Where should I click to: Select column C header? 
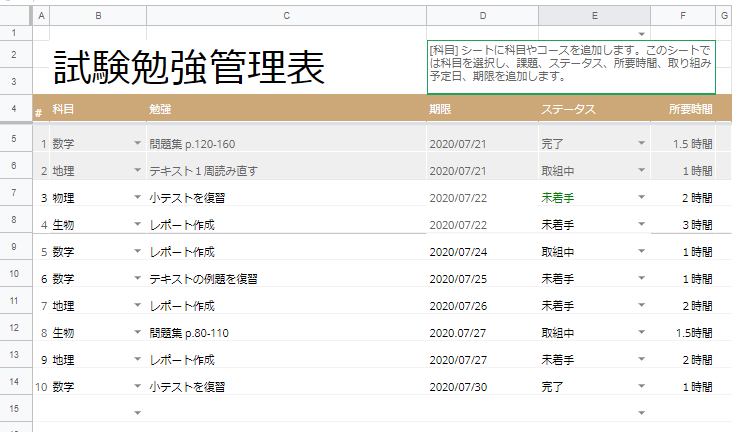(286, 16)
